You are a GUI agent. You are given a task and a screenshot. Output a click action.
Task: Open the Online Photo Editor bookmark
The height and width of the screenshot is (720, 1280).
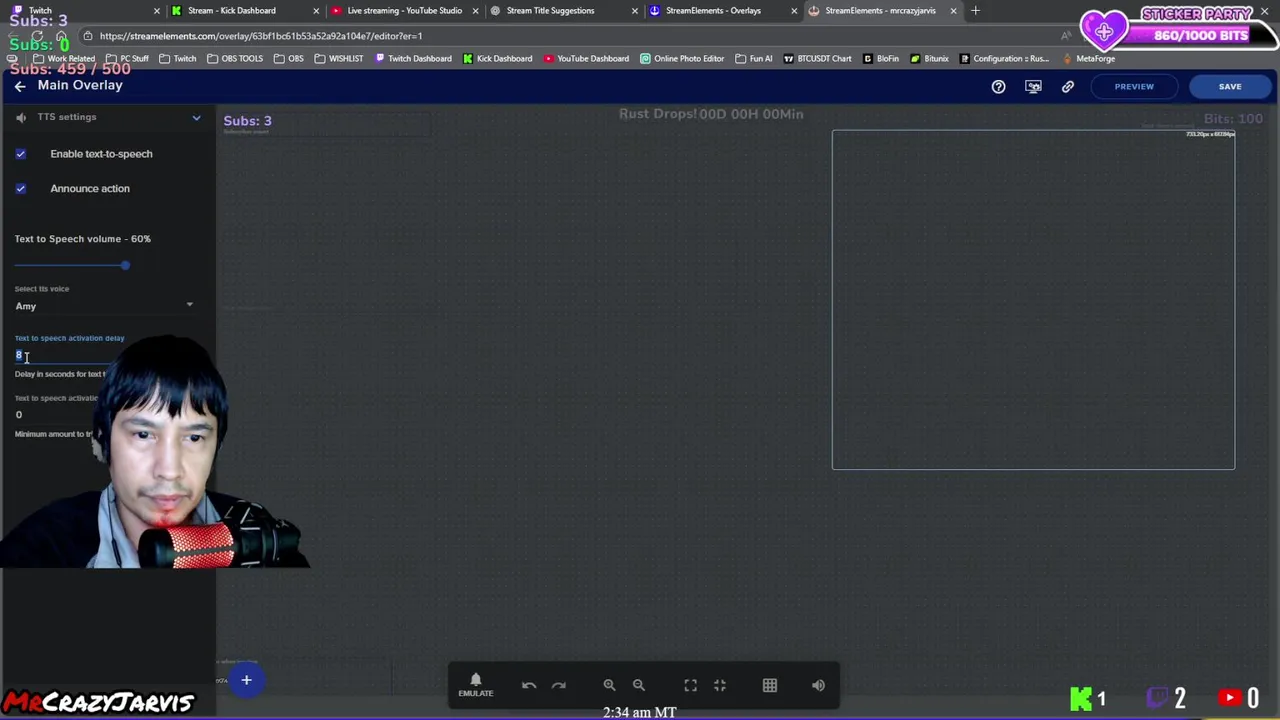click(682, 59)
